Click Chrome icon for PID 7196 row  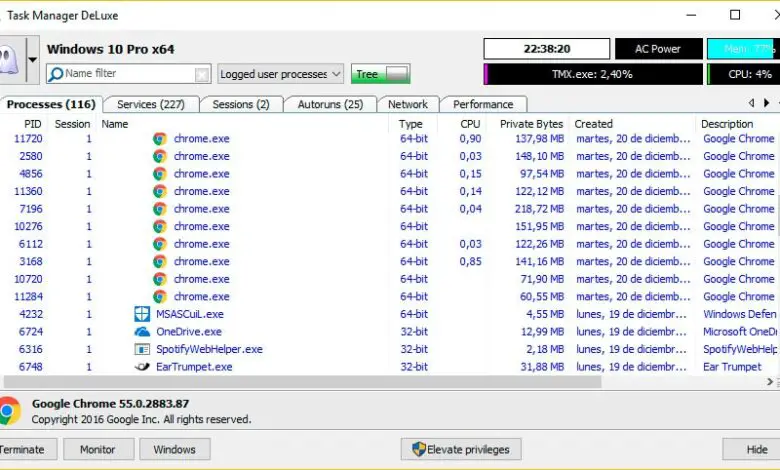click(160, 209)
